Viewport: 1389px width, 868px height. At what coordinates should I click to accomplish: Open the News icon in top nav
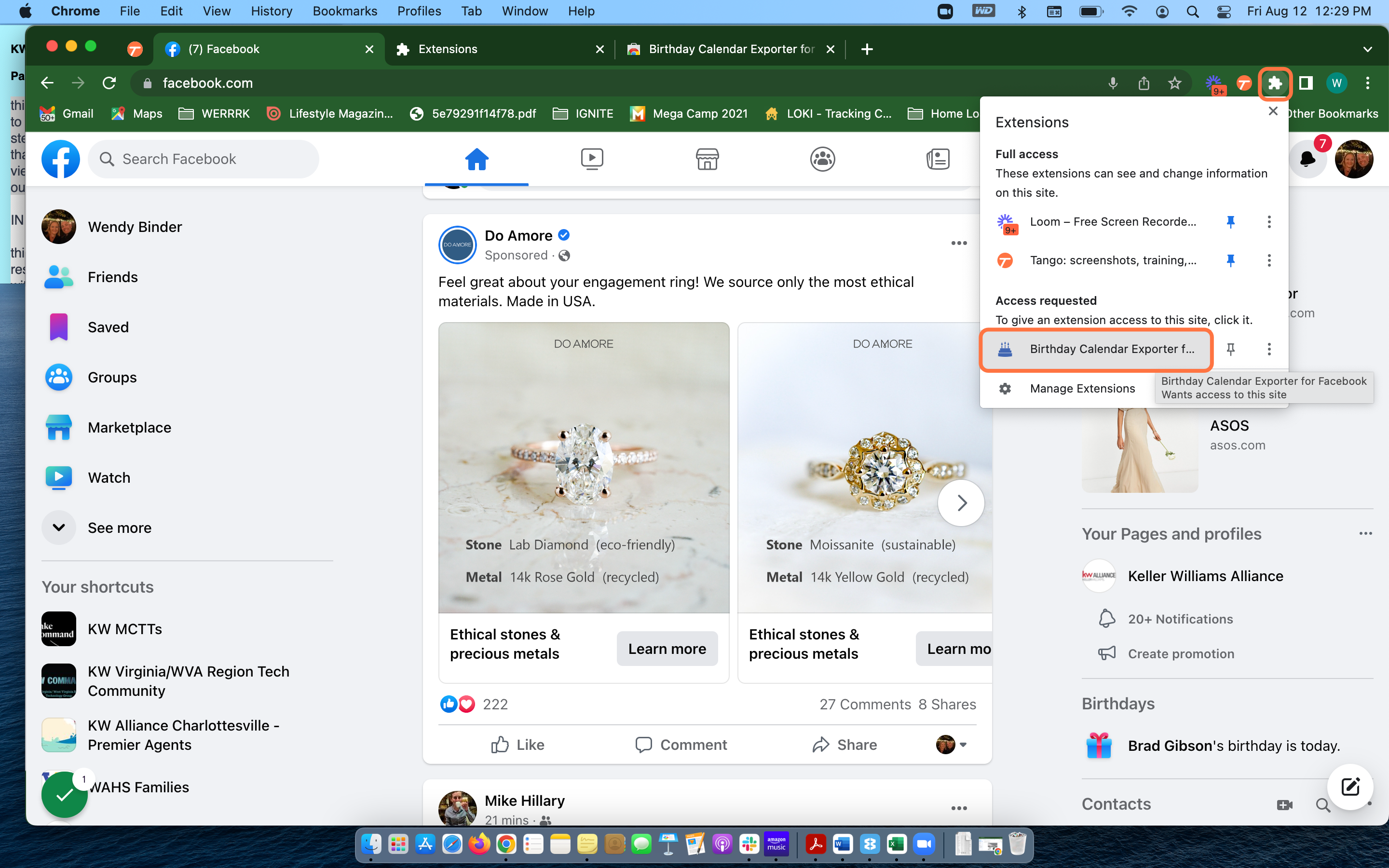point(938,159)
